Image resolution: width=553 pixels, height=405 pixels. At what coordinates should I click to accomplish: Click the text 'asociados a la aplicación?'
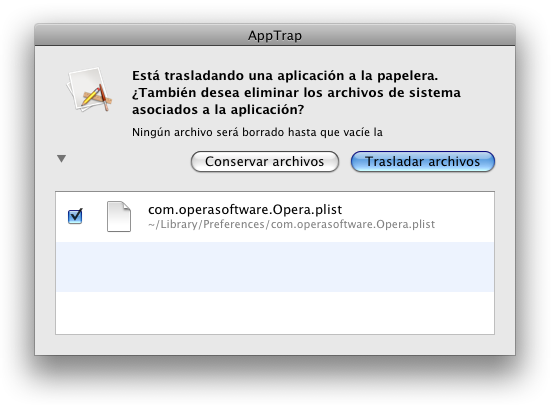click(218, 110)
